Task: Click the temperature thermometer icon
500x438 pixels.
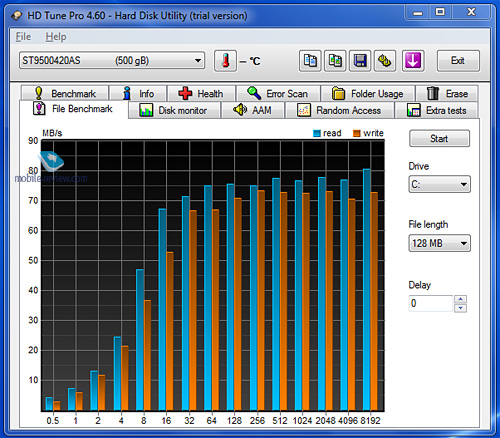Action: [x=225, y=61]
